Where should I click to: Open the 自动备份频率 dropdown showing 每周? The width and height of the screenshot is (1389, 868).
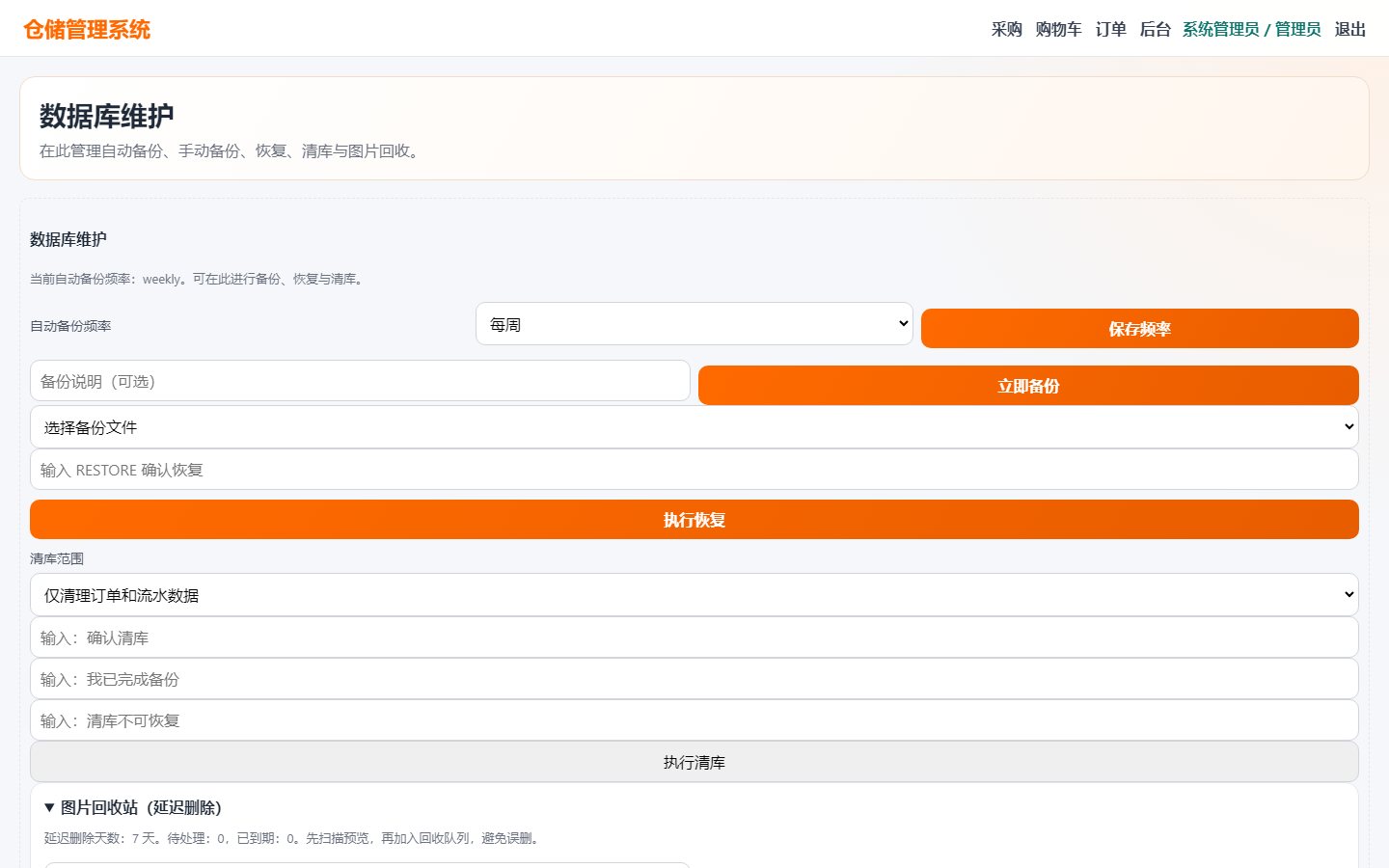tap(694, 324)
